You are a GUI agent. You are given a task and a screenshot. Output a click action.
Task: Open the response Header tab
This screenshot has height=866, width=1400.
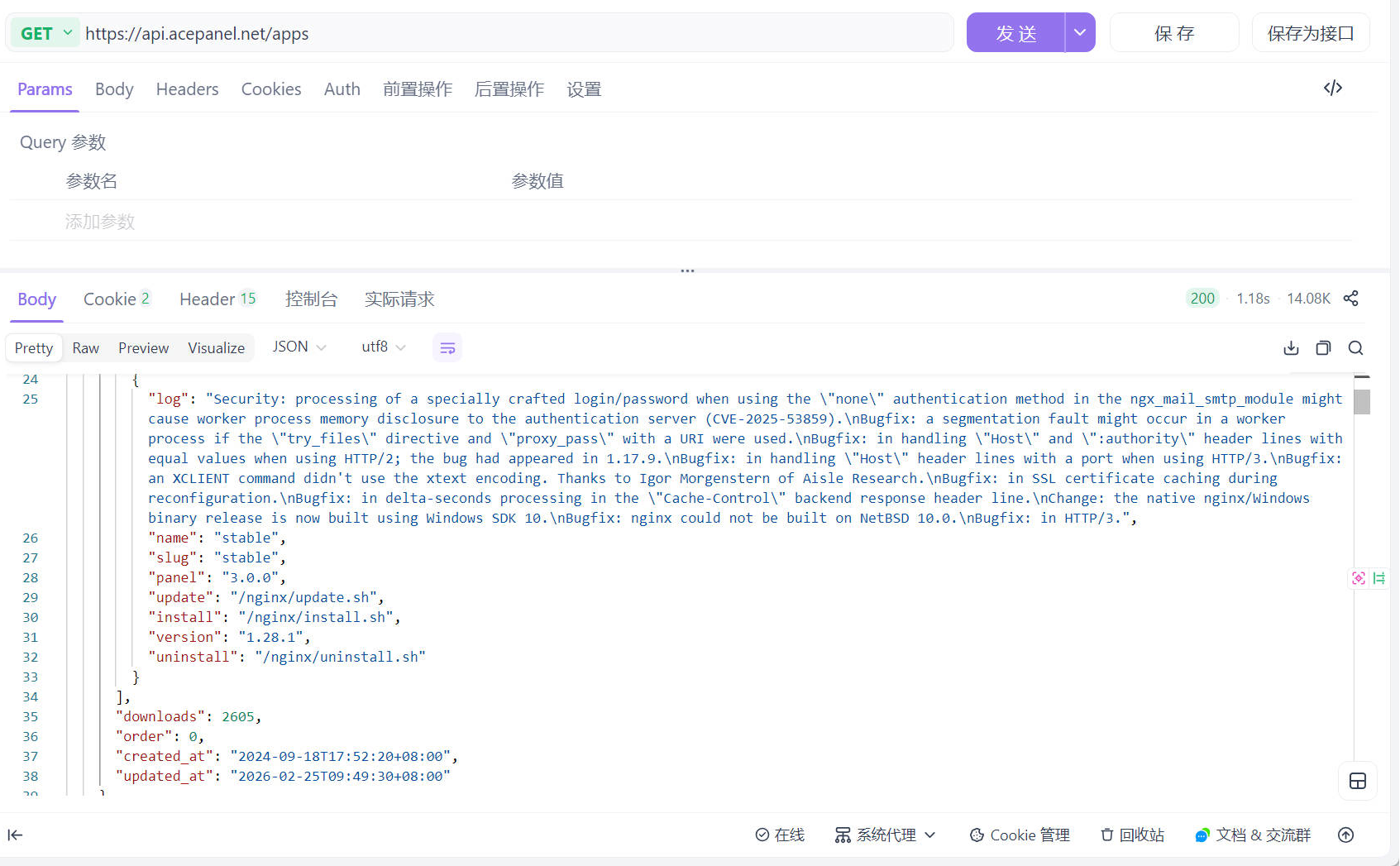[218, 299]
